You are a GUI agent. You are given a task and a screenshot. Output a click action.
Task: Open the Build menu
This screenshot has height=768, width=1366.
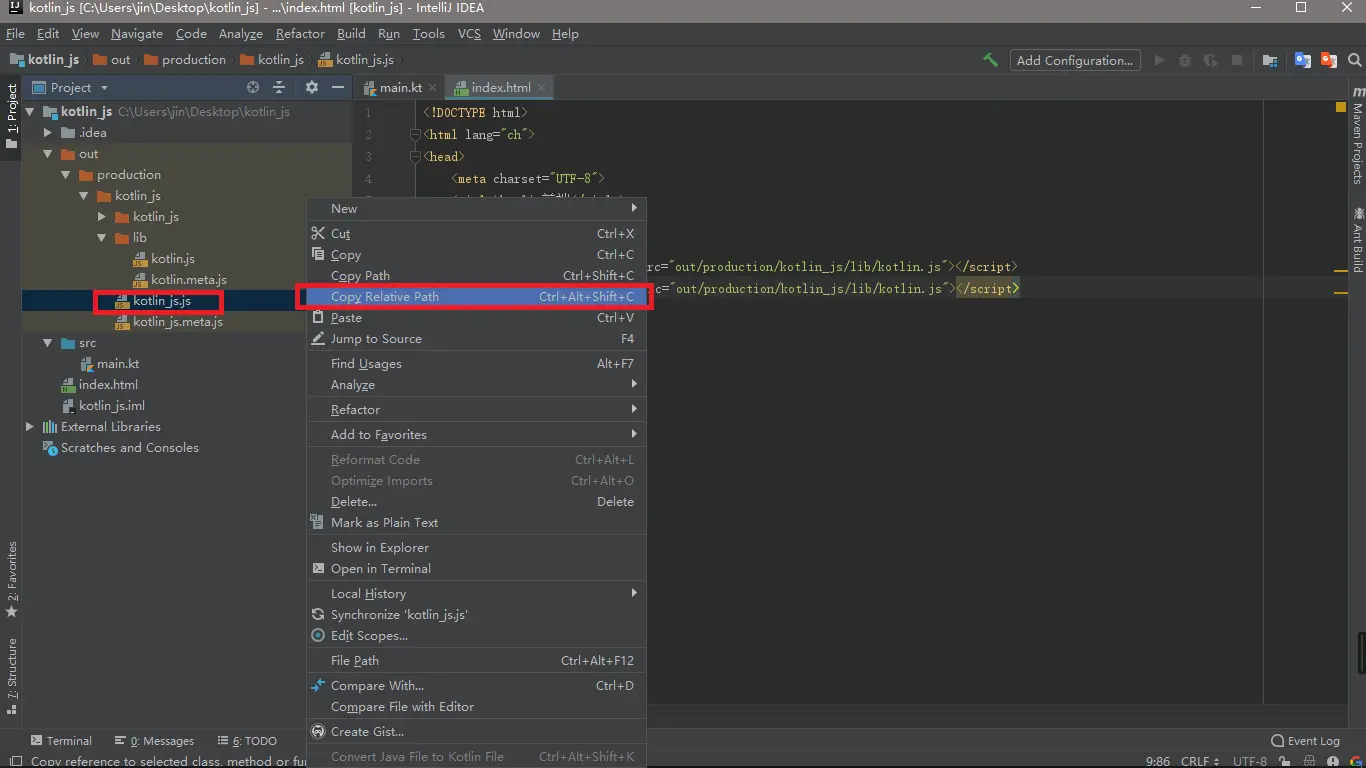pos(351,33)
